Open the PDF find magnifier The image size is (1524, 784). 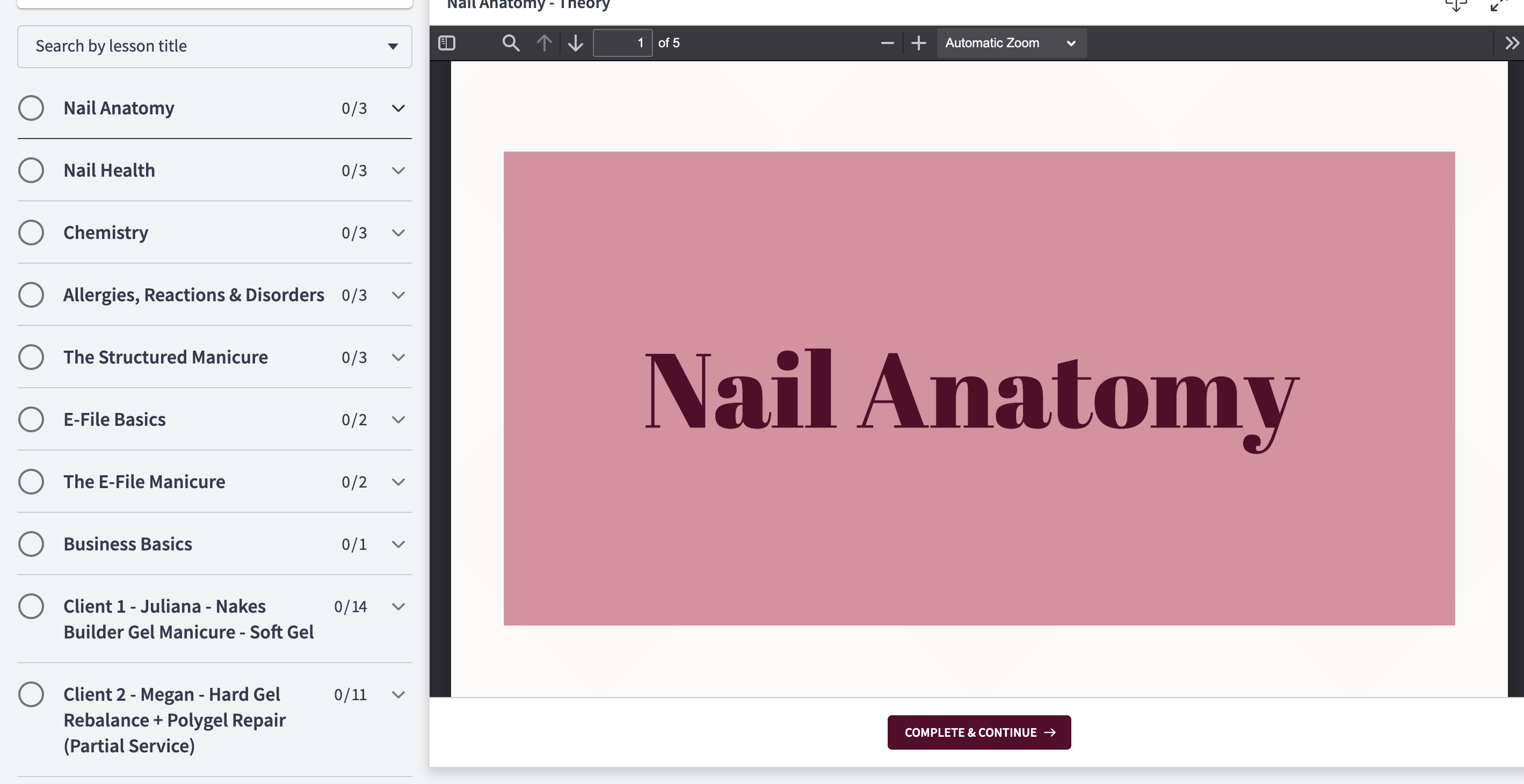[x=511, y=42]
